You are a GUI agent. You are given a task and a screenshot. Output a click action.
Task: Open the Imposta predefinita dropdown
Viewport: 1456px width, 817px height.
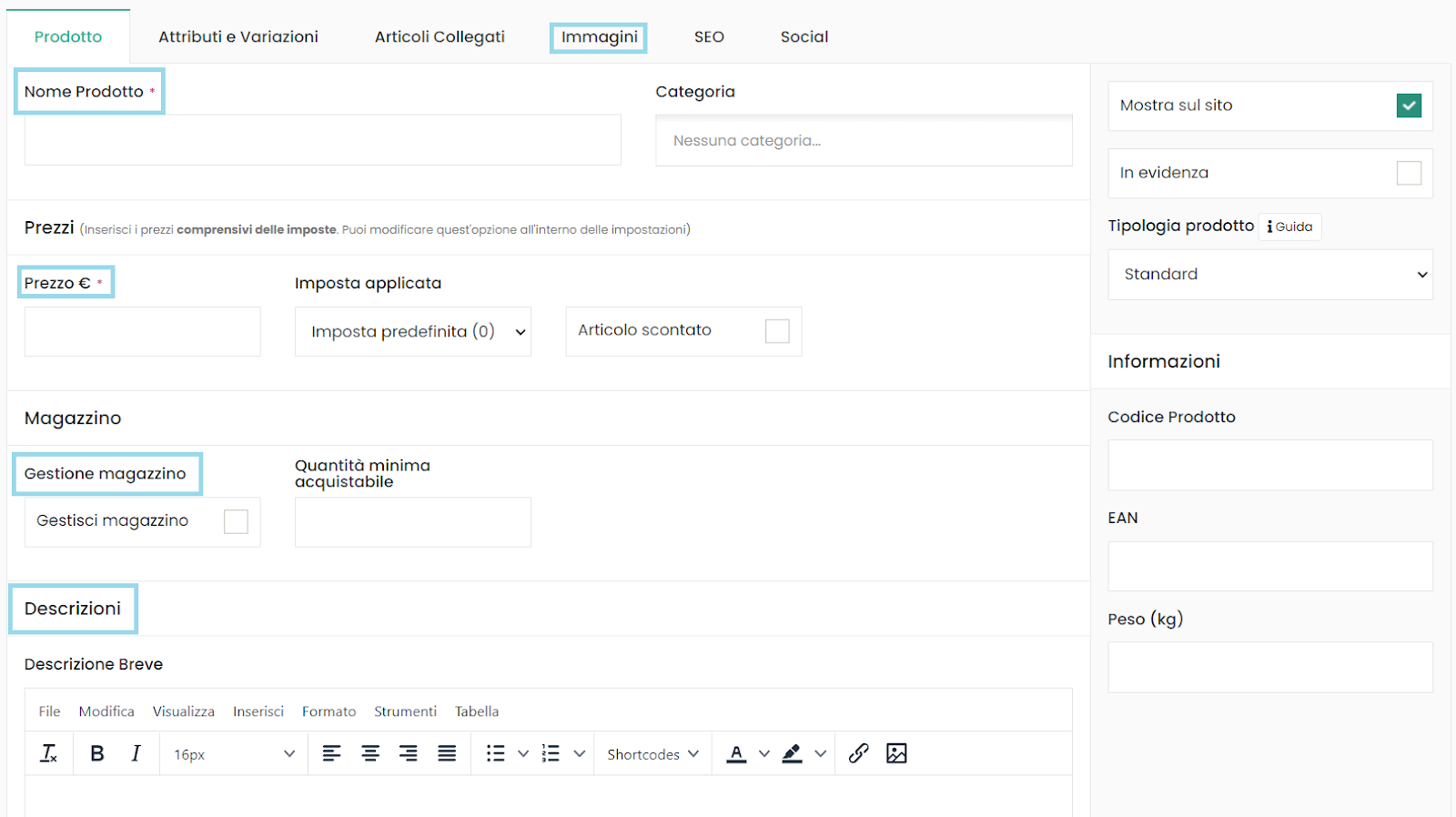point(413,331)
